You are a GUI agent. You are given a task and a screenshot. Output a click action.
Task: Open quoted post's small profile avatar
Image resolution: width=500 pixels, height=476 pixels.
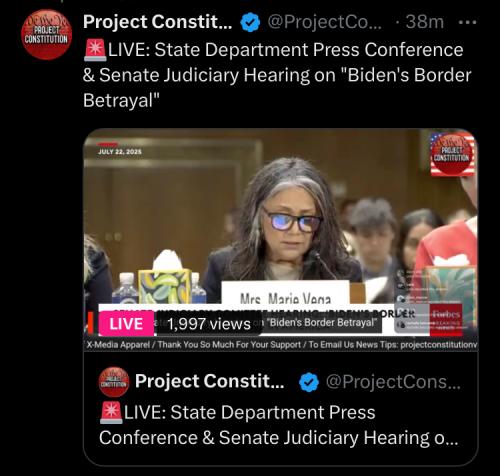pos(114,382)
